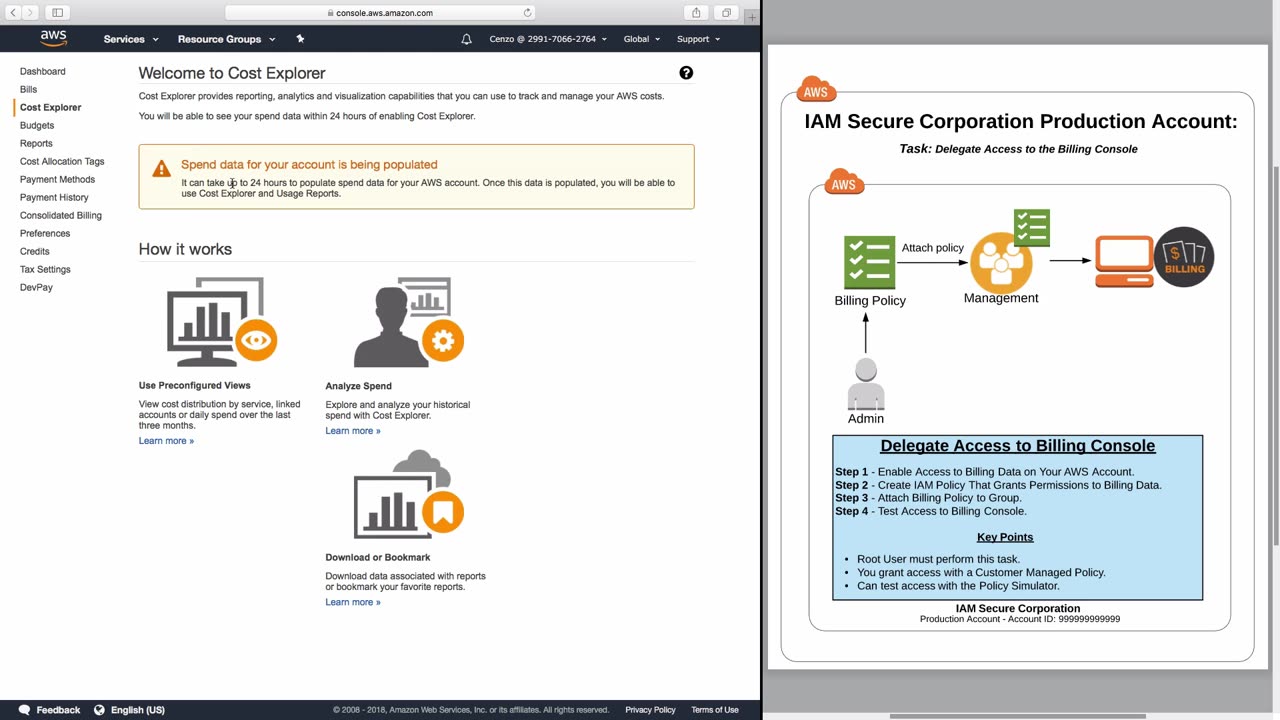Image resolution: width=1280 pixels, height=720 pixels.
Task: Click the pin shortcut icon
Action: [x=300, y=39]
